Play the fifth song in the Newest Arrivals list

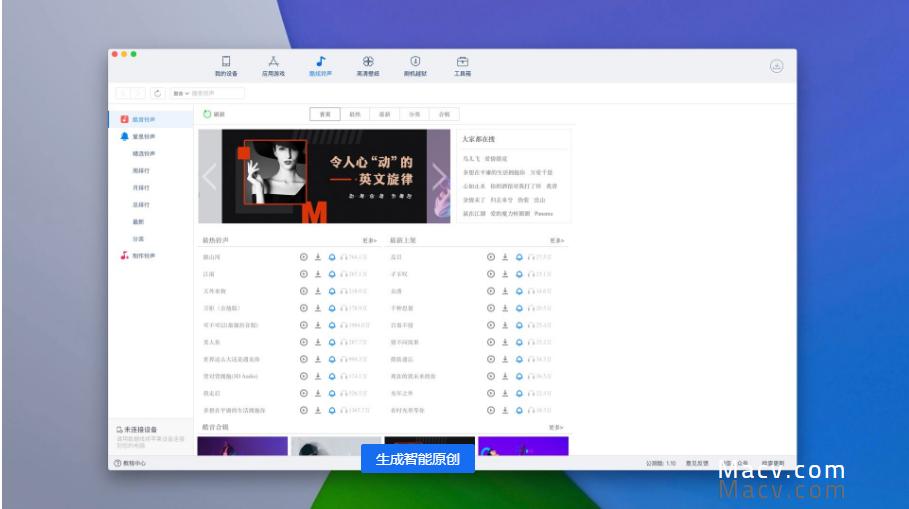(491, 325)
